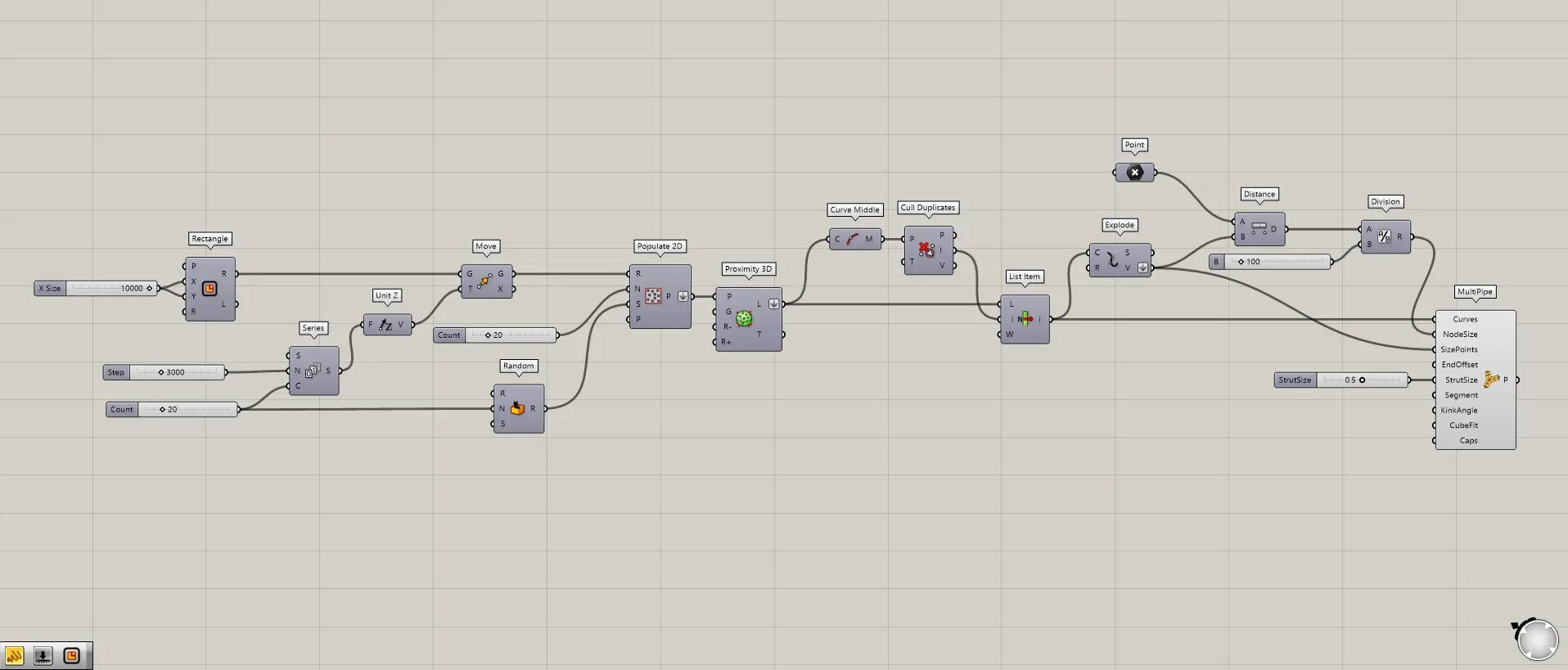The image size is (1568, 670).
Task: Select the Point parameter component
Action: coord(1134,173)
